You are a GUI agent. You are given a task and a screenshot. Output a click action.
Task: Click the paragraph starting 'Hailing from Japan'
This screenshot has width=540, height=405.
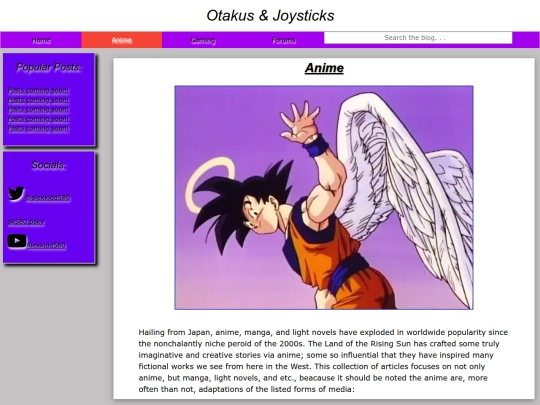click(x=323, y=361)
